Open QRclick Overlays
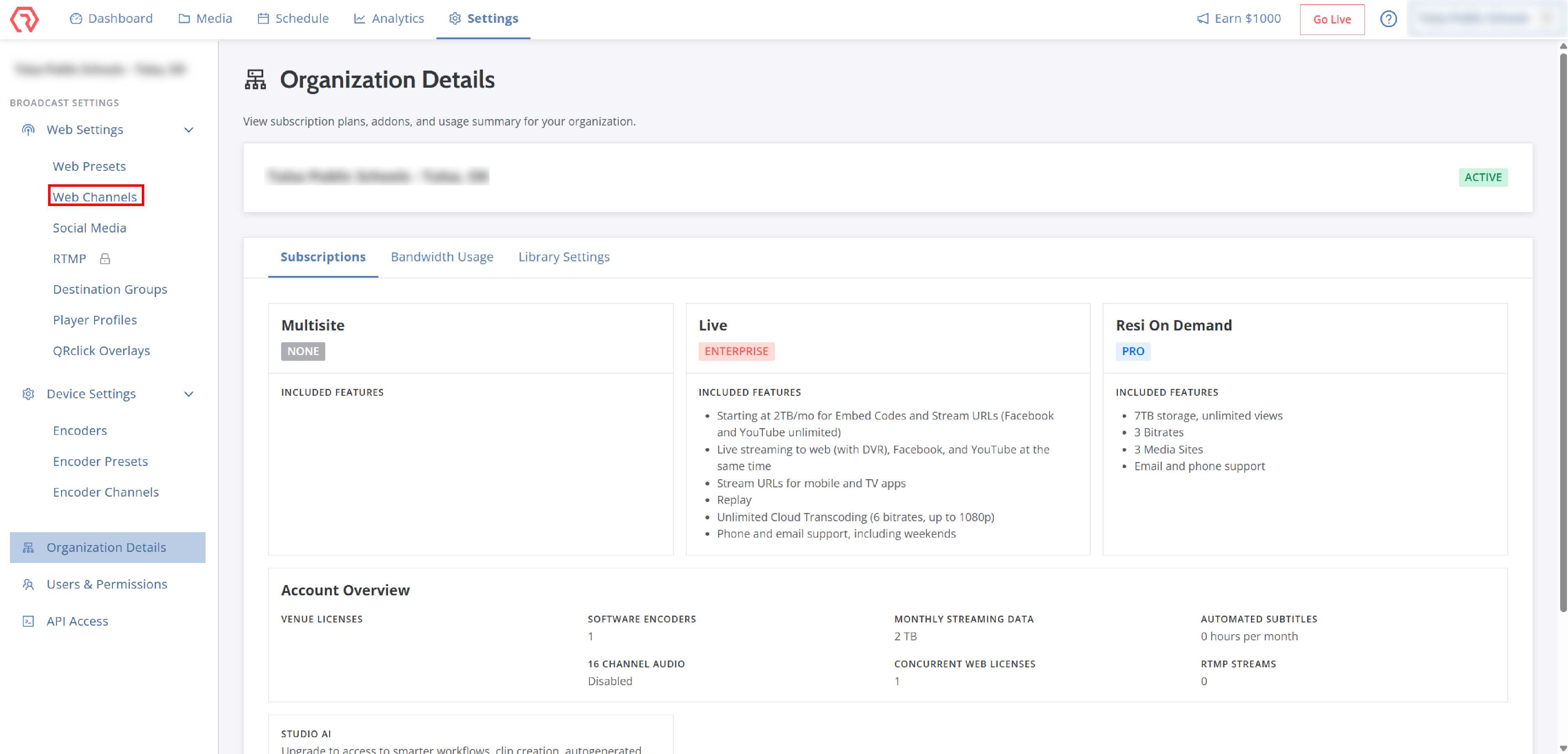Viewport: 1568px width, 754px height. click(101, 351)
